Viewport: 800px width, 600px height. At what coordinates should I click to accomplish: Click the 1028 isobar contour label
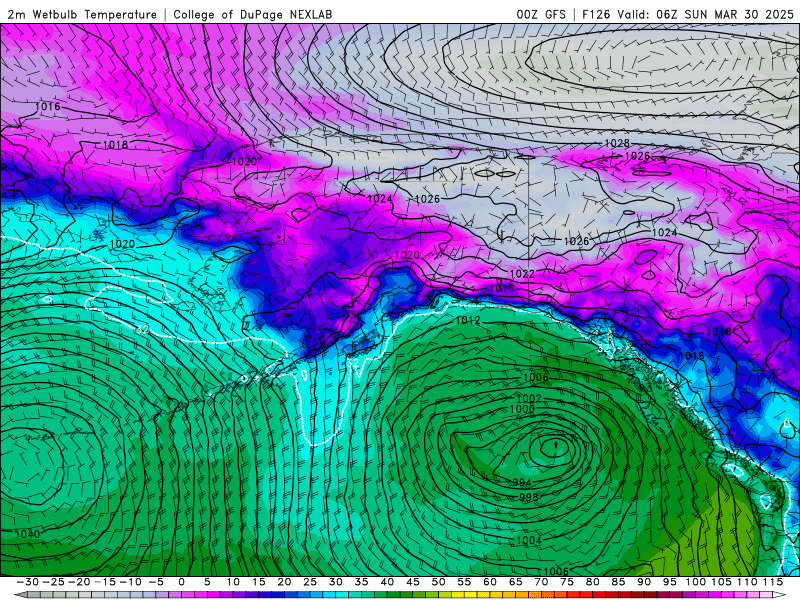click(x=617, y=143)
